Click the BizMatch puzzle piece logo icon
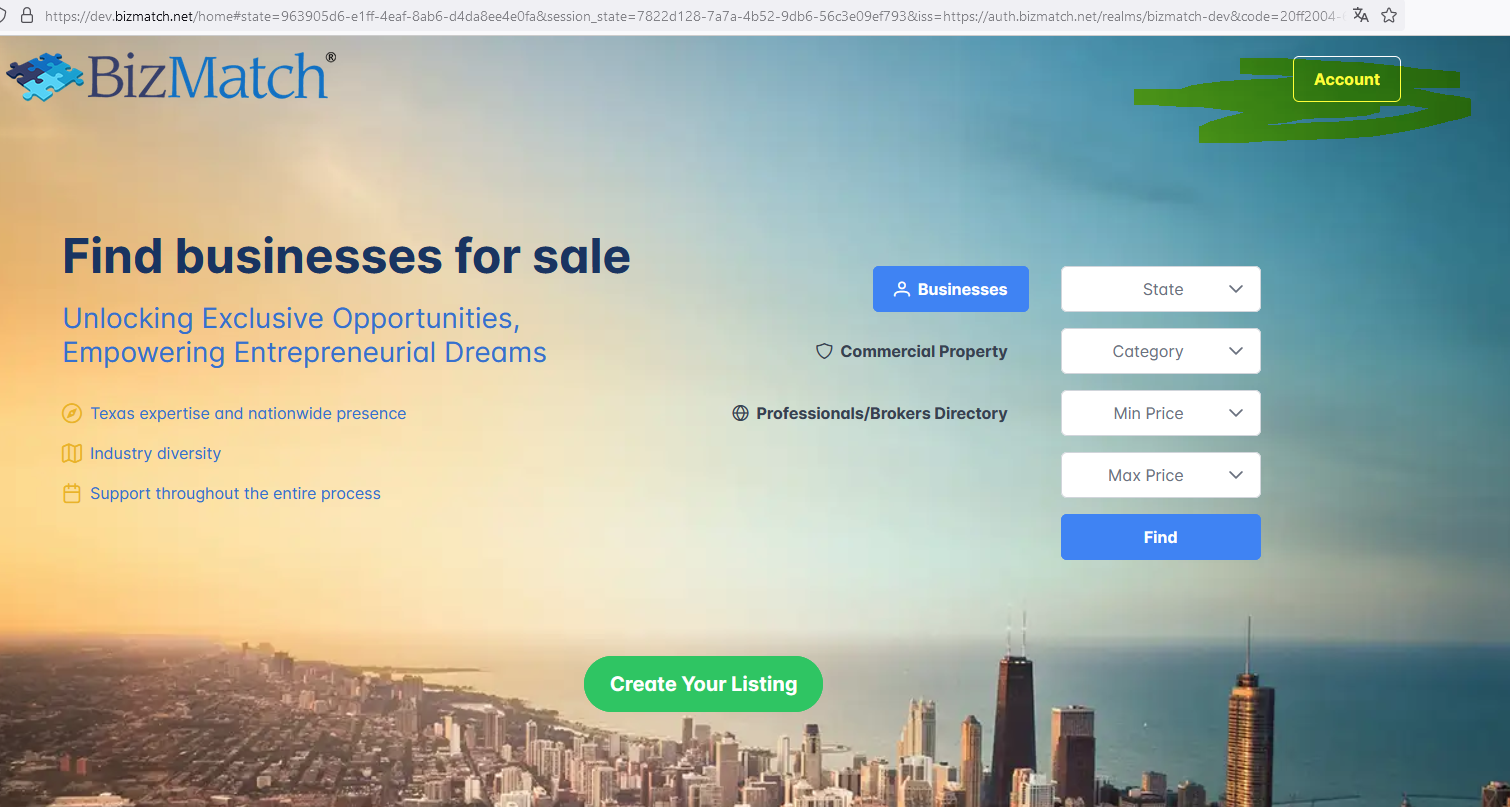 [44, 77]
